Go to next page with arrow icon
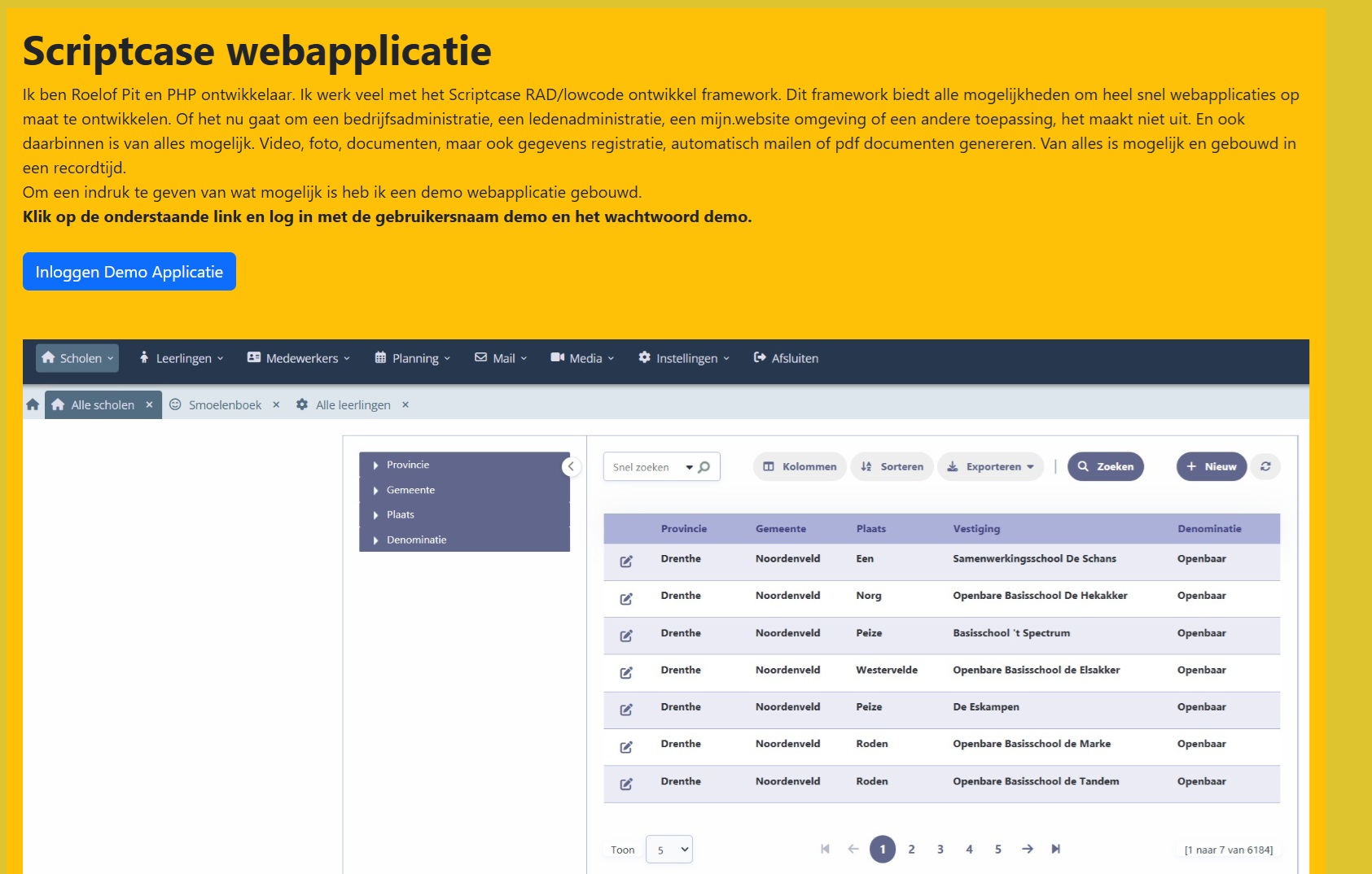 tap(1027, 849)
